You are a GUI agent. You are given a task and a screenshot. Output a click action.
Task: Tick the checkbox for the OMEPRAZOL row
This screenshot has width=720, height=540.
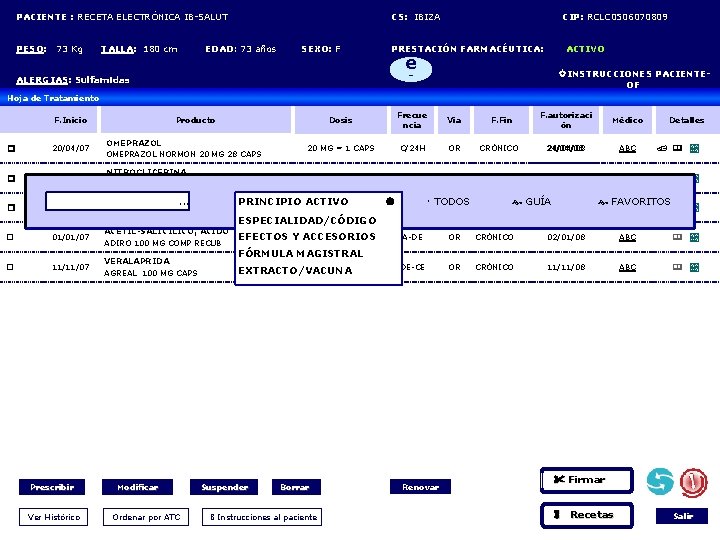coord(11,148)
